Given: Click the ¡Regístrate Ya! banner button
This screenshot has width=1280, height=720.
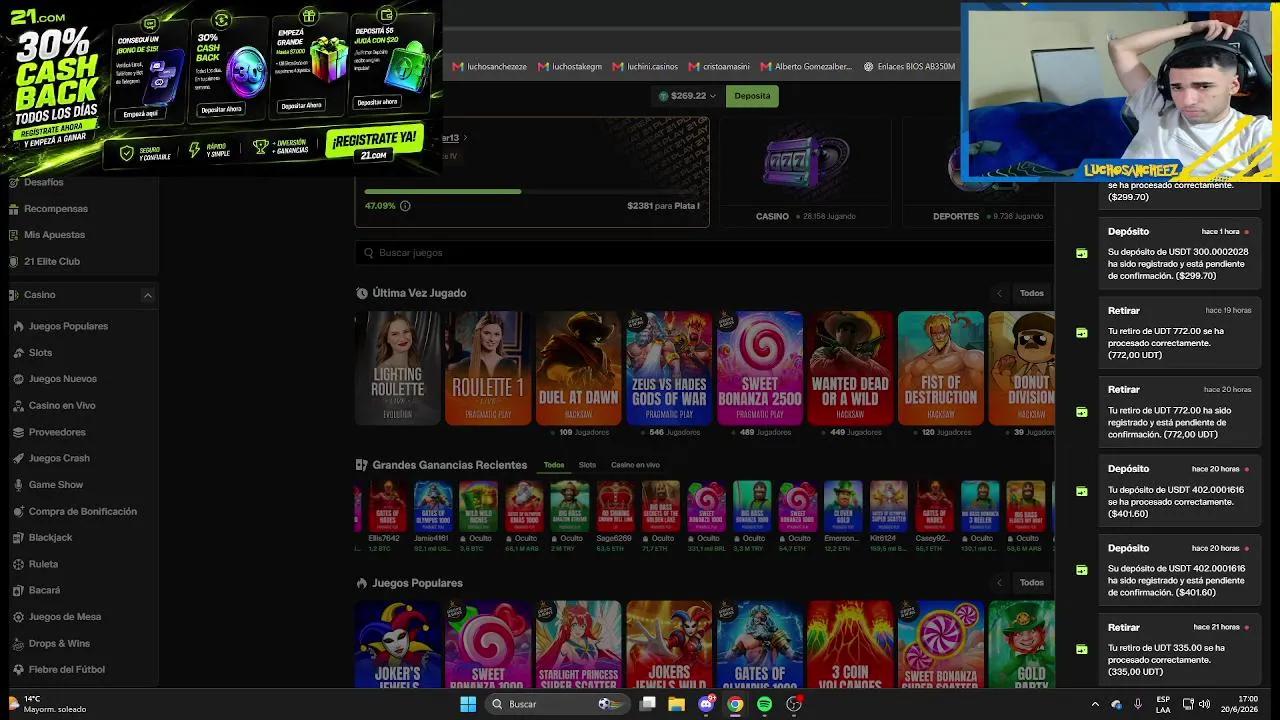Looking at the screenshot, I should (x=374, y=143).
